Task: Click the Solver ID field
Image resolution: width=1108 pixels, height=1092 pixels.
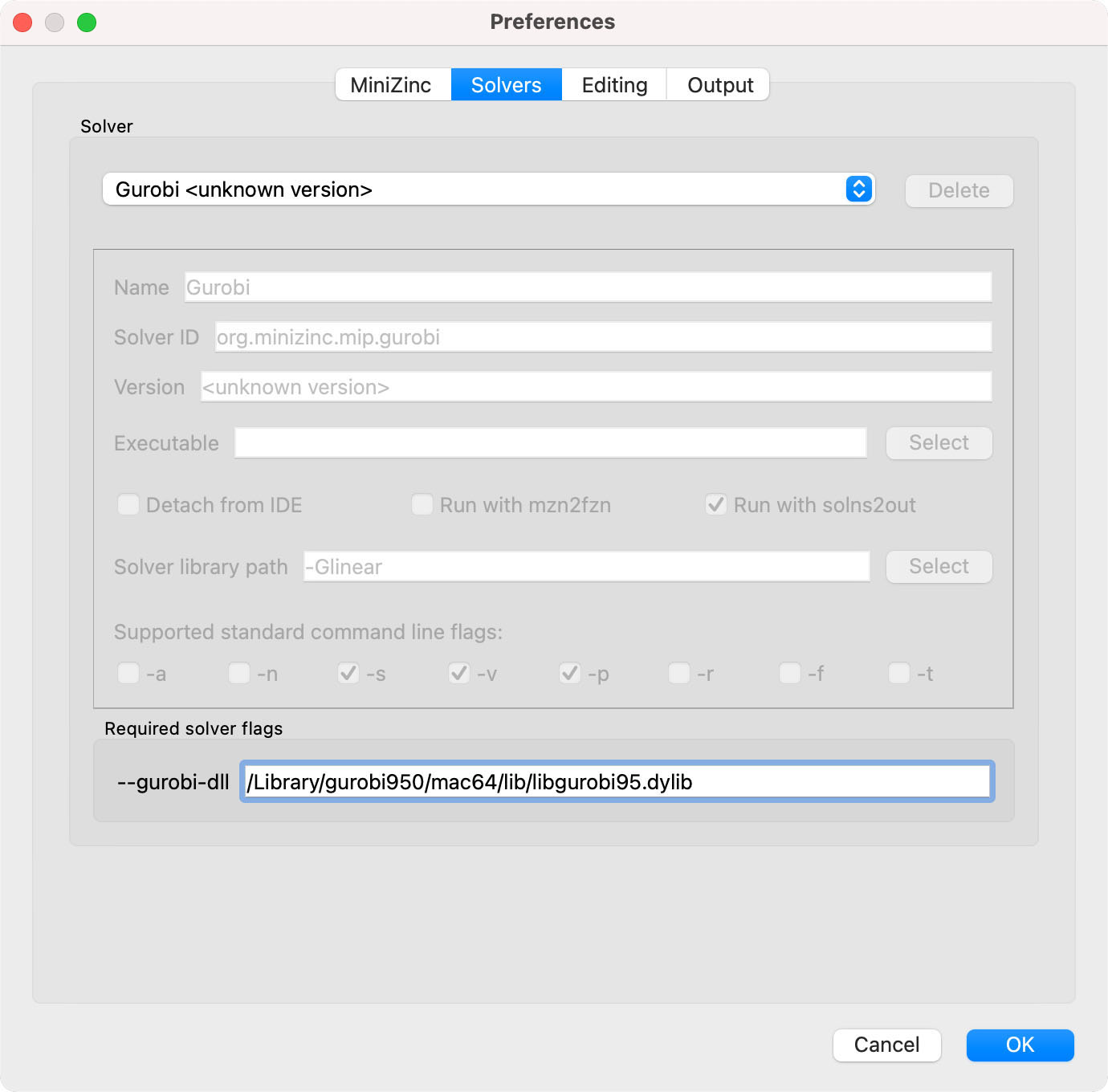Action: pyautogui.click(x=603, y=337)
